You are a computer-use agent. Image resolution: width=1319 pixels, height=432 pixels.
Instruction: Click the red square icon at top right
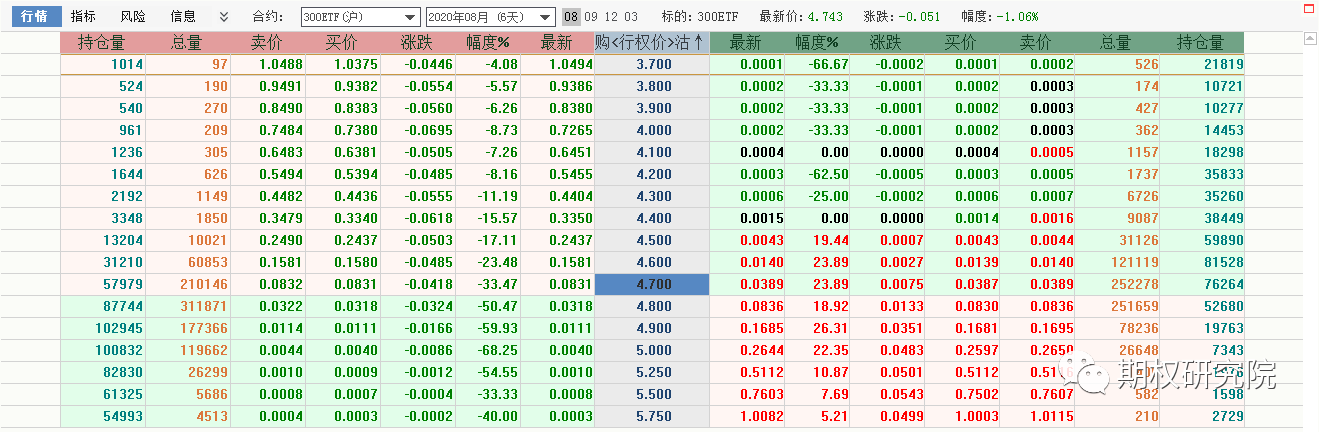click(x=1308, y=8)
